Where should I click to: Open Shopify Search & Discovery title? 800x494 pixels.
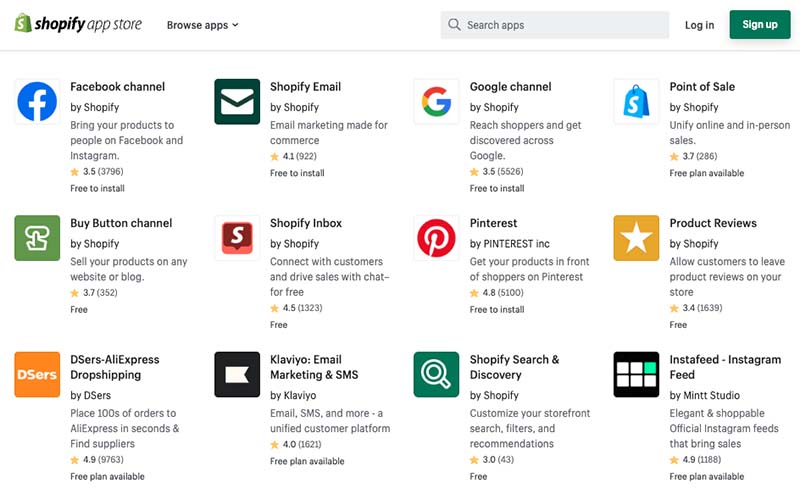[514, 367]
